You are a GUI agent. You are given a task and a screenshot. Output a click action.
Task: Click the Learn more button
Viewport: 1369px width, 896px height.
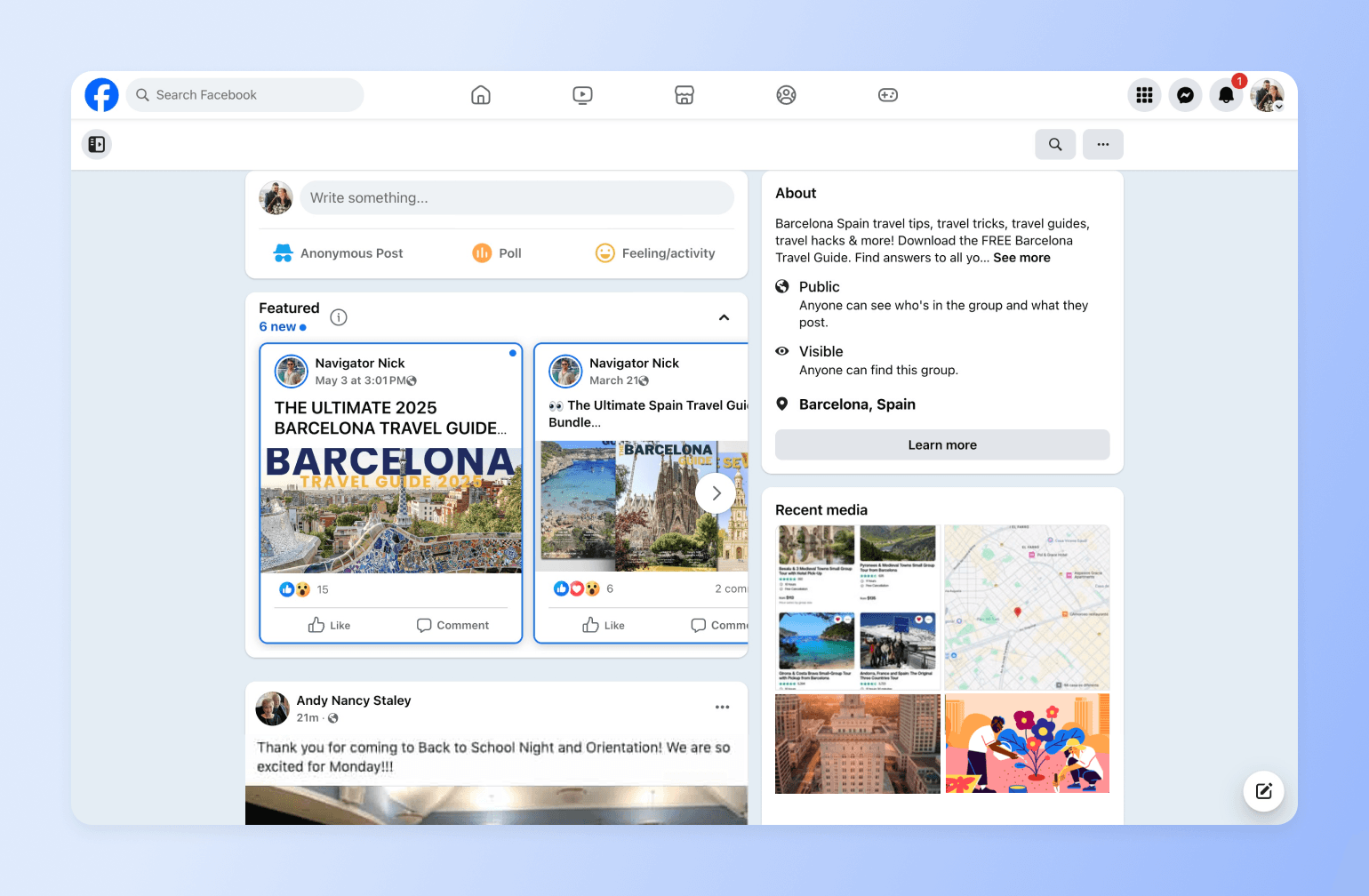pos(941,444)
